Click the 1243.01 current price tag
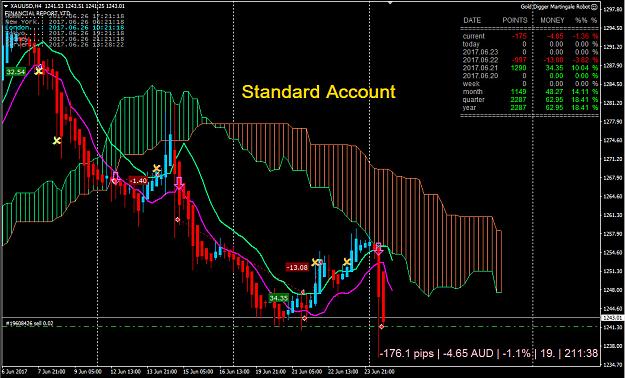Image resolution: width=625 pixels, height=378 pixels. [612, 318]
